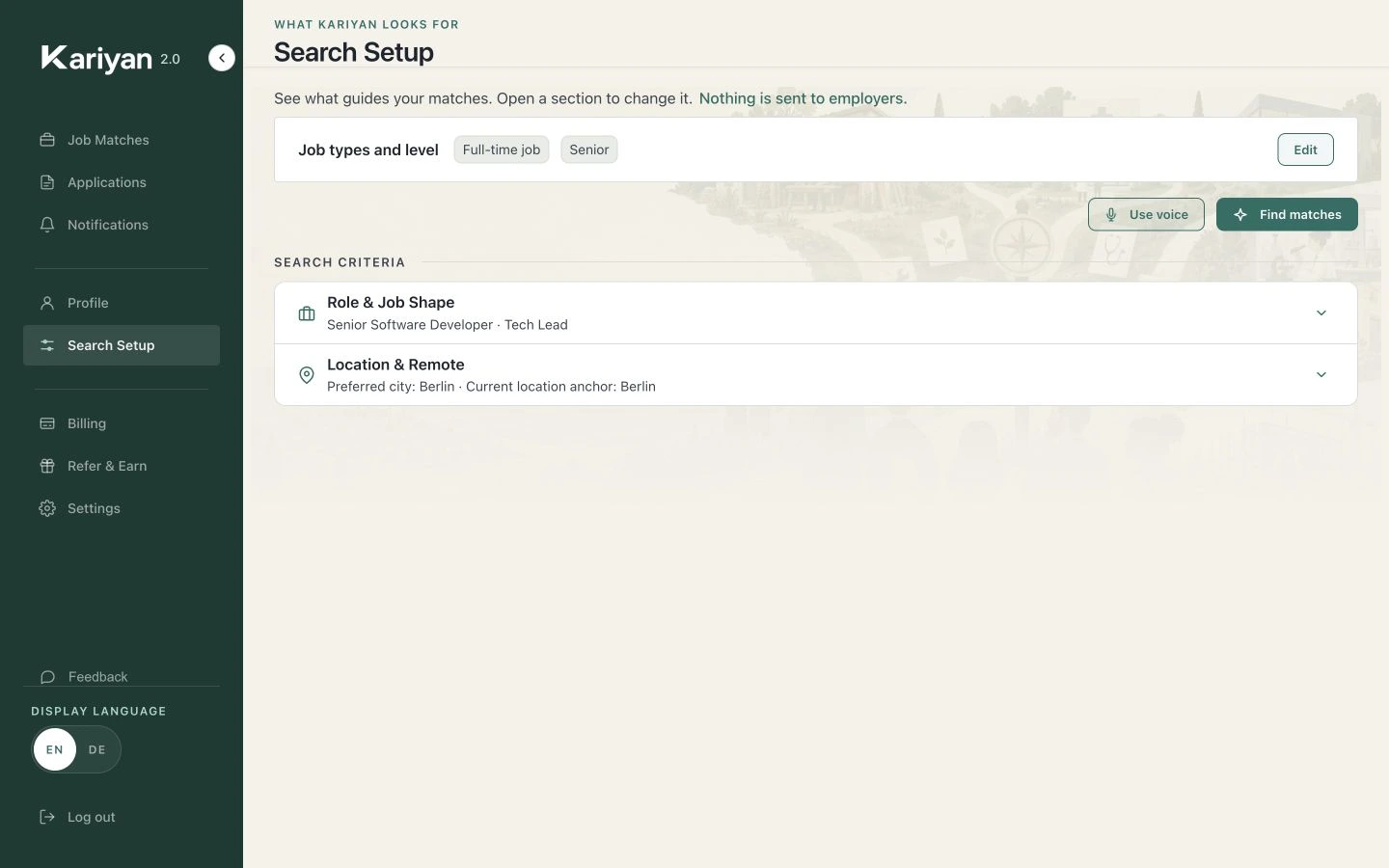Expand the Role & Job Shape chevron
The width and height of the screenshot is (1389, 868).
(x=1321, y=312)
